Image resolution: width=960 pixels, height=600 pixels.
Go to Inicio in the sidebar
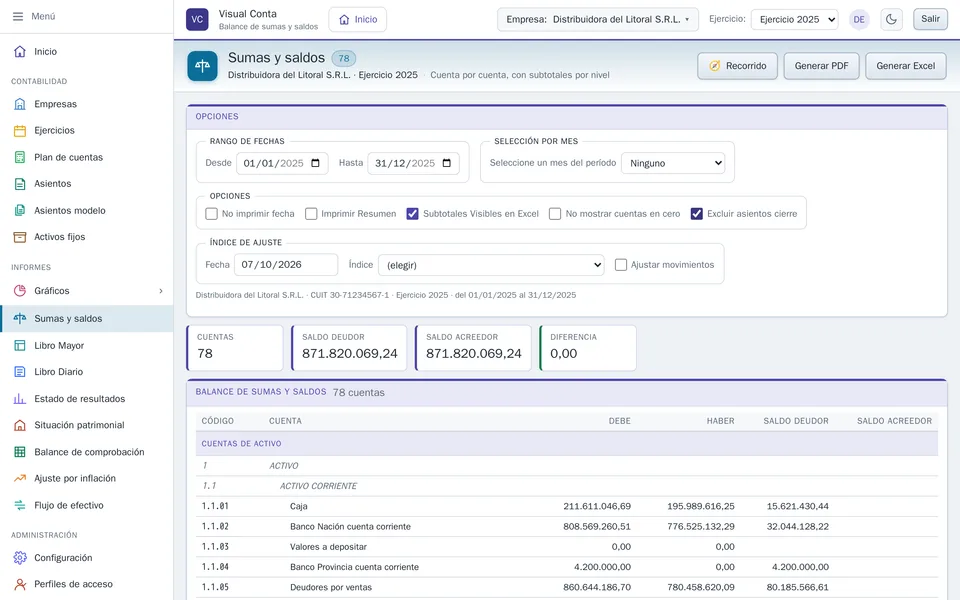[x=87, y=51]
